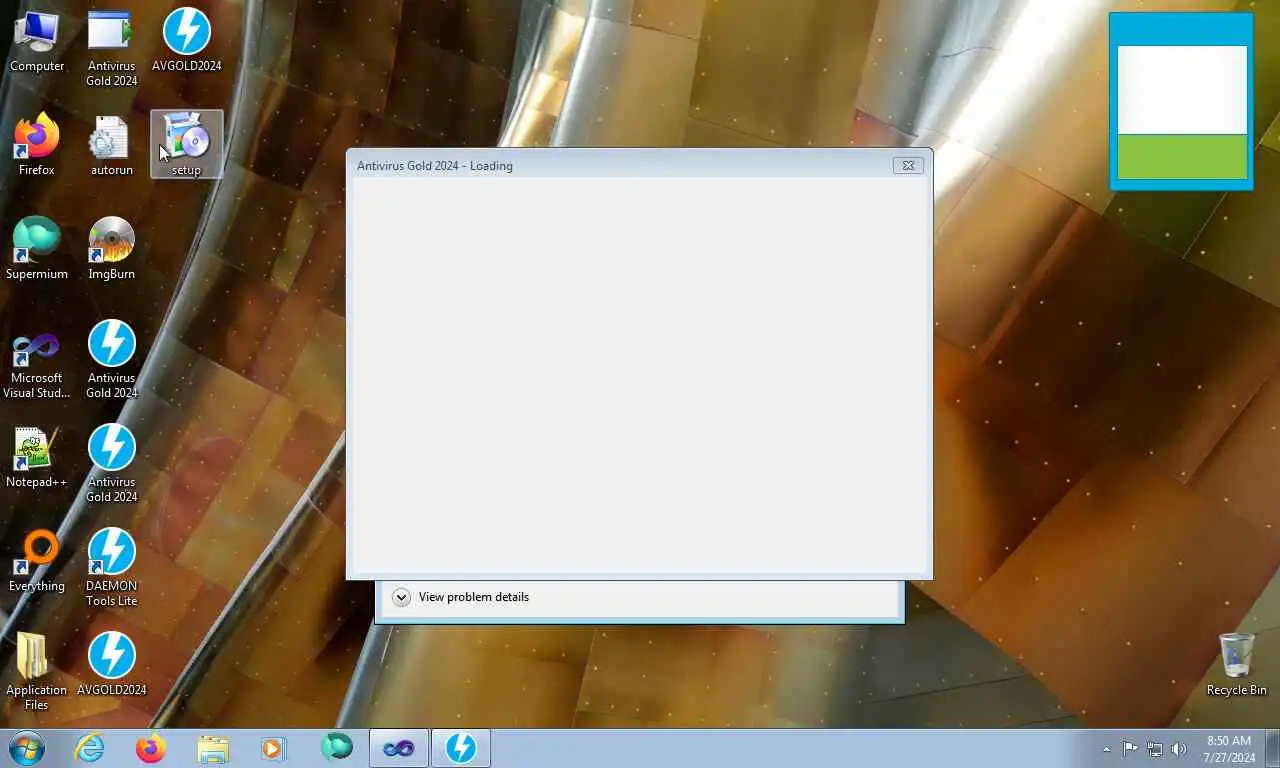Launch Internet Explorer from the taskbar
This screenshot has height=768, width=1280.
tap(90, 748)
